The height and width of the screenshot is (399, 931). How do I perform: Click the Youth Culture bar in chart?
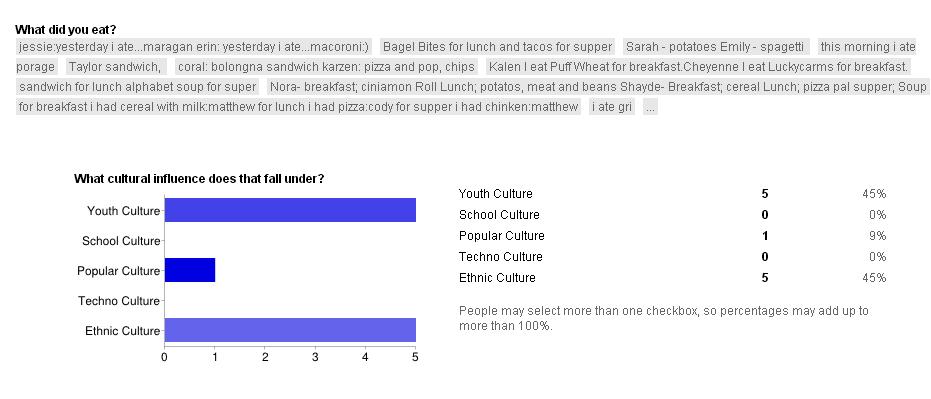pos(290,210)
